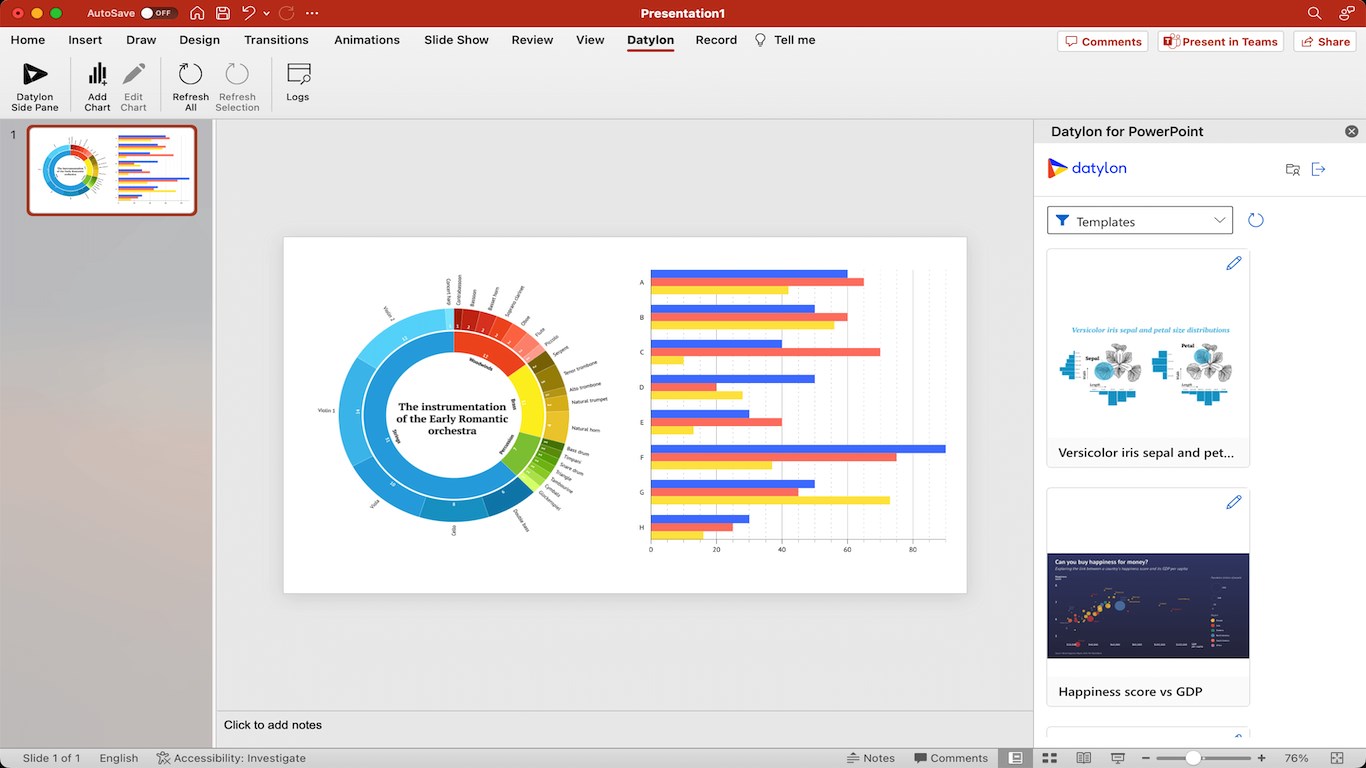Start the Slide Show from the status bar icon
Screen dimensions: 1366x768
(x=1117, y=758)
